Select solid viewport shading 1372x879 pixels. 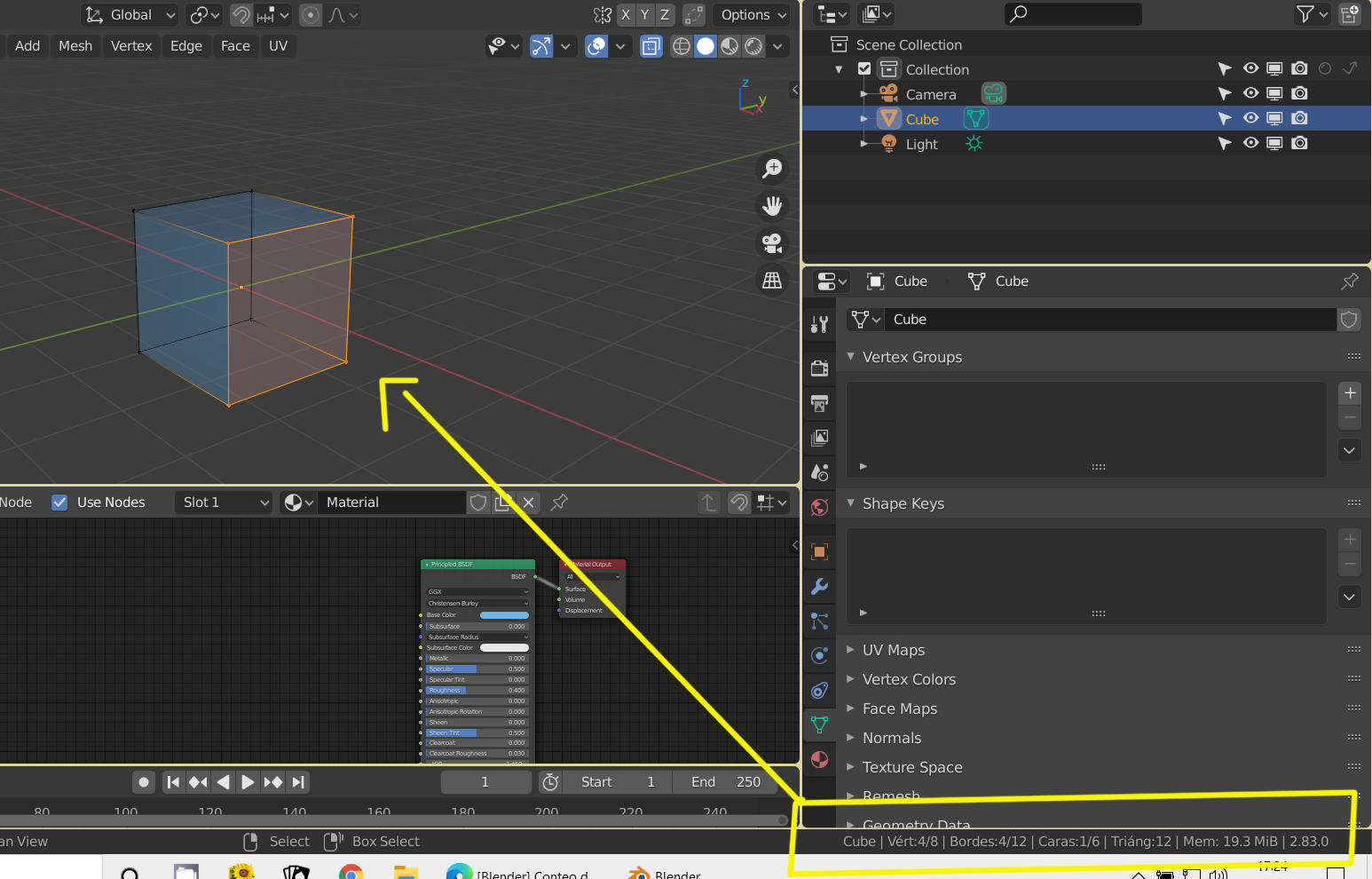pos(706,46)
